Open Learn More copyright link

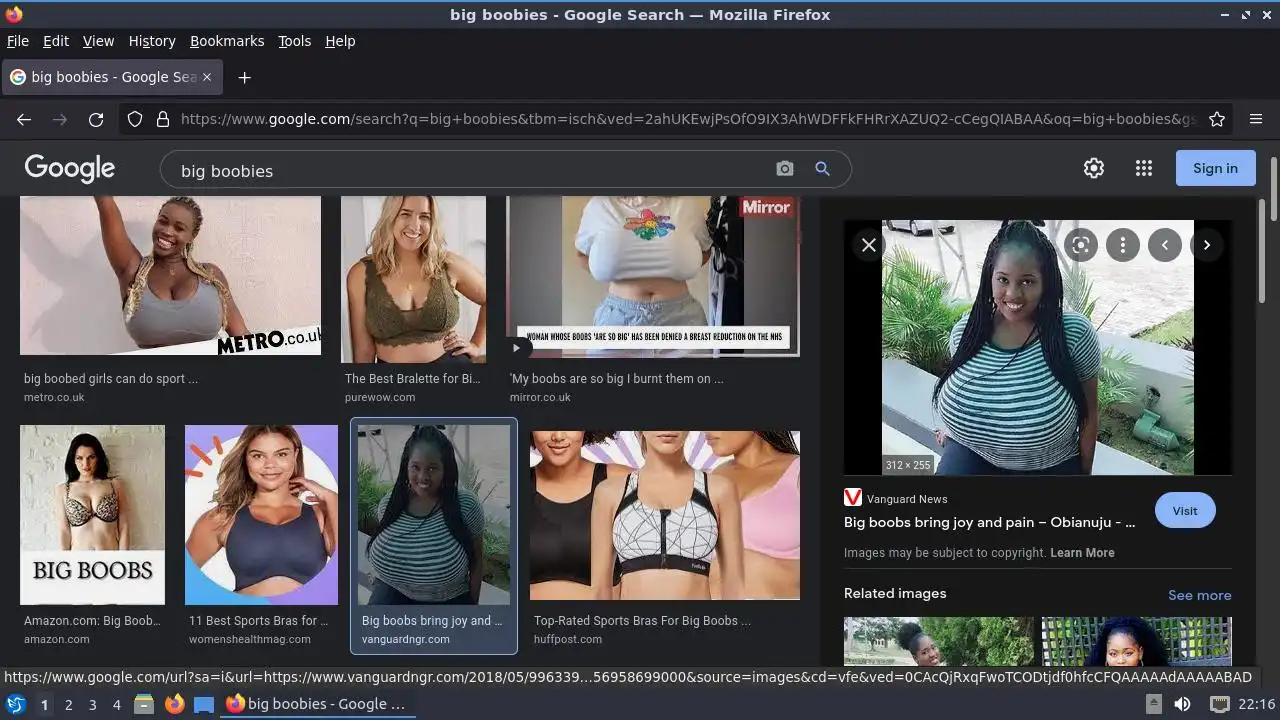coord(1082,552)
